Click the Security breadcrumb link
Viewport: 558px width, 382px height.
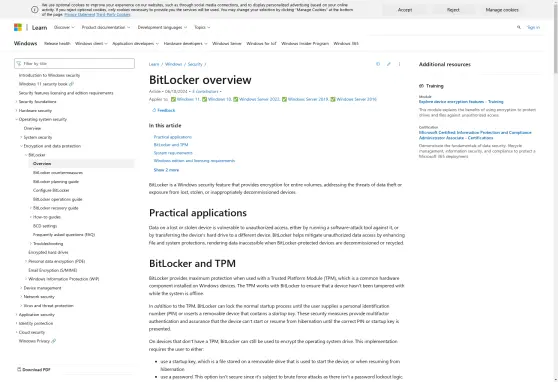(x=195, y=64)
